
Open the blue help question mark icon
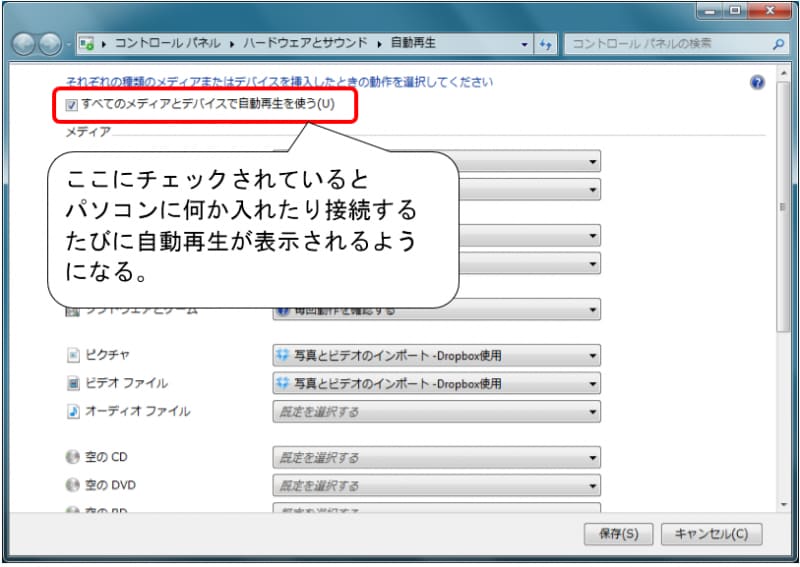point(757,82)
